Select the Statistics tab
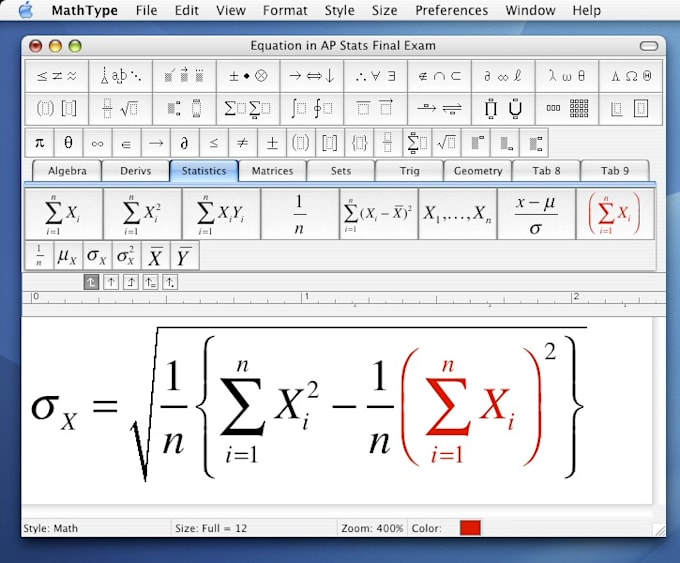 pos(204,171)
